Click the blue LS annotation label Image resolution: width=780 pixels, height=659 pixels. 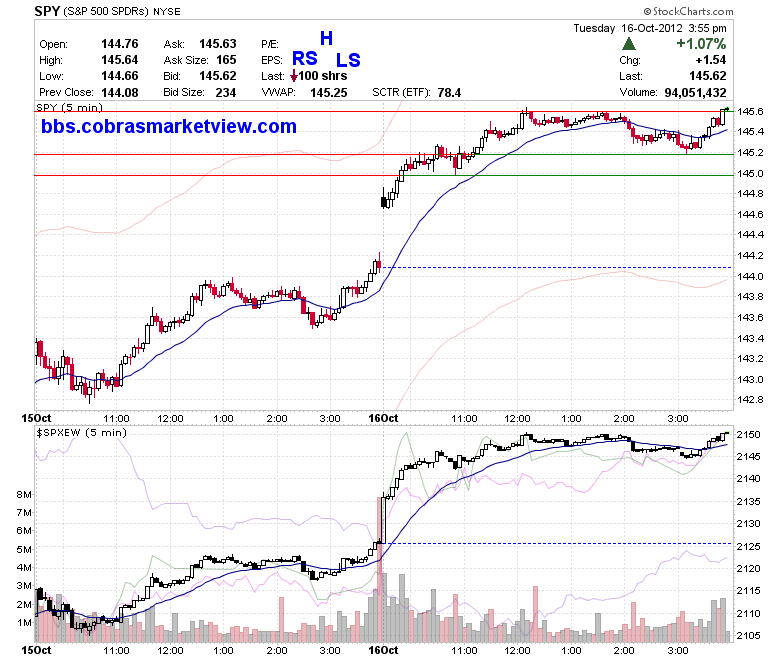point(348,60)
